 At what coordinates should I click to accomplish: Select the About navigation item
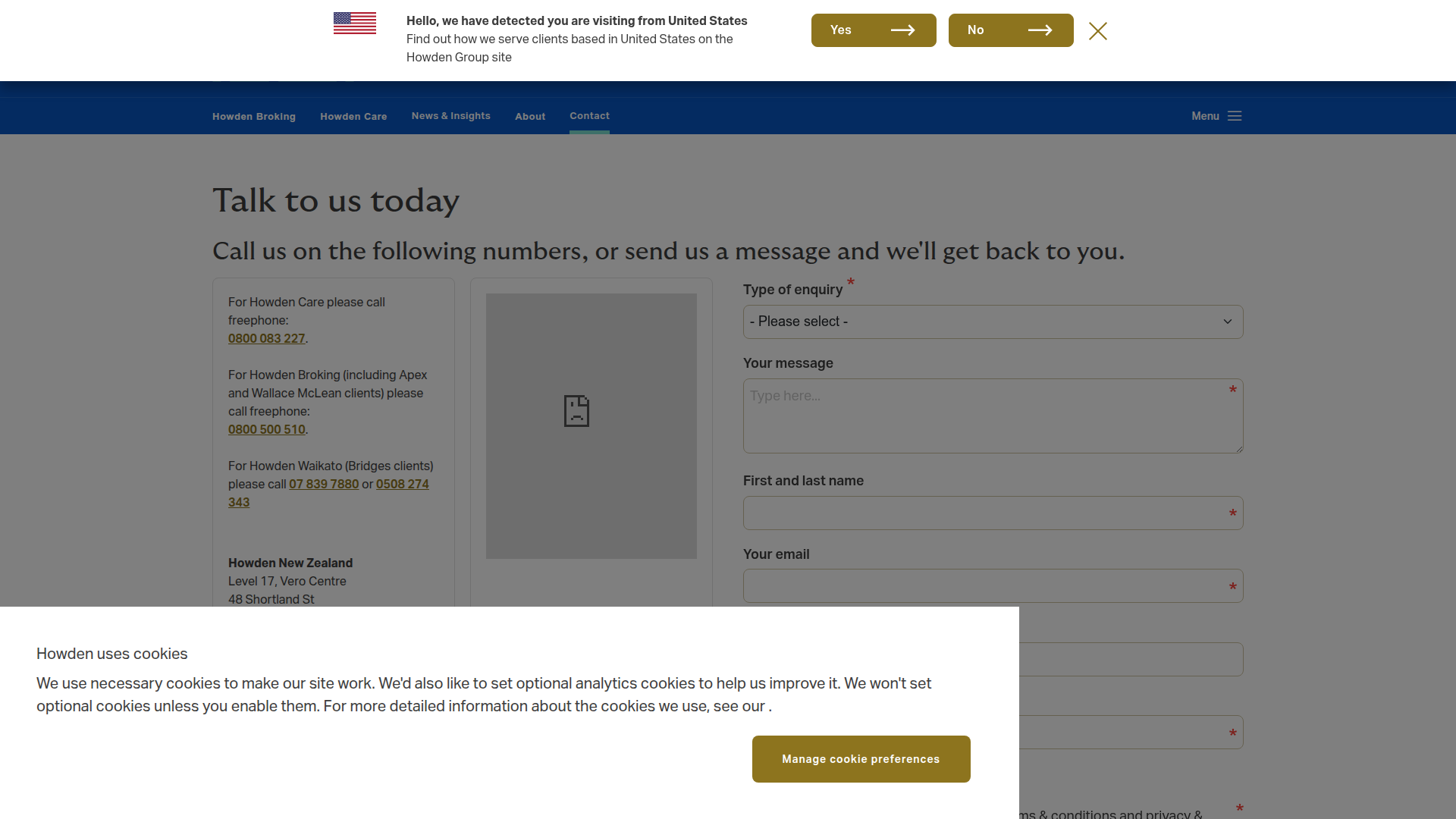(x=530, y=116)
